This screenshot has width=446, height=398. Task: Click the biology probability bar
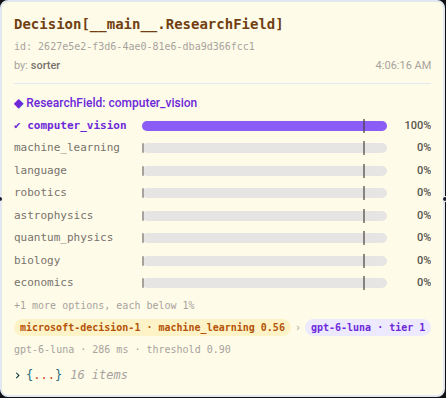click(264, 261)
